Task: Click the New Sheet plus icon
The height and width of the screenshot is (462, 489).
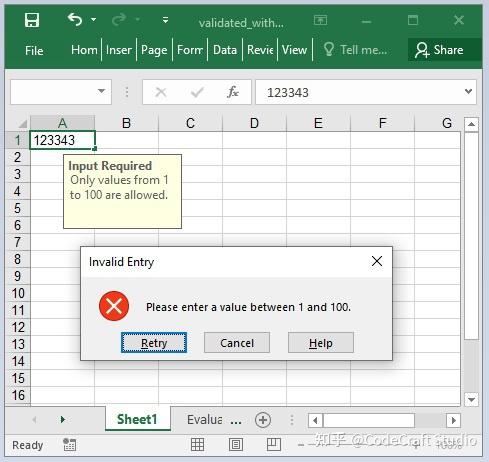Action: point(263,420)
